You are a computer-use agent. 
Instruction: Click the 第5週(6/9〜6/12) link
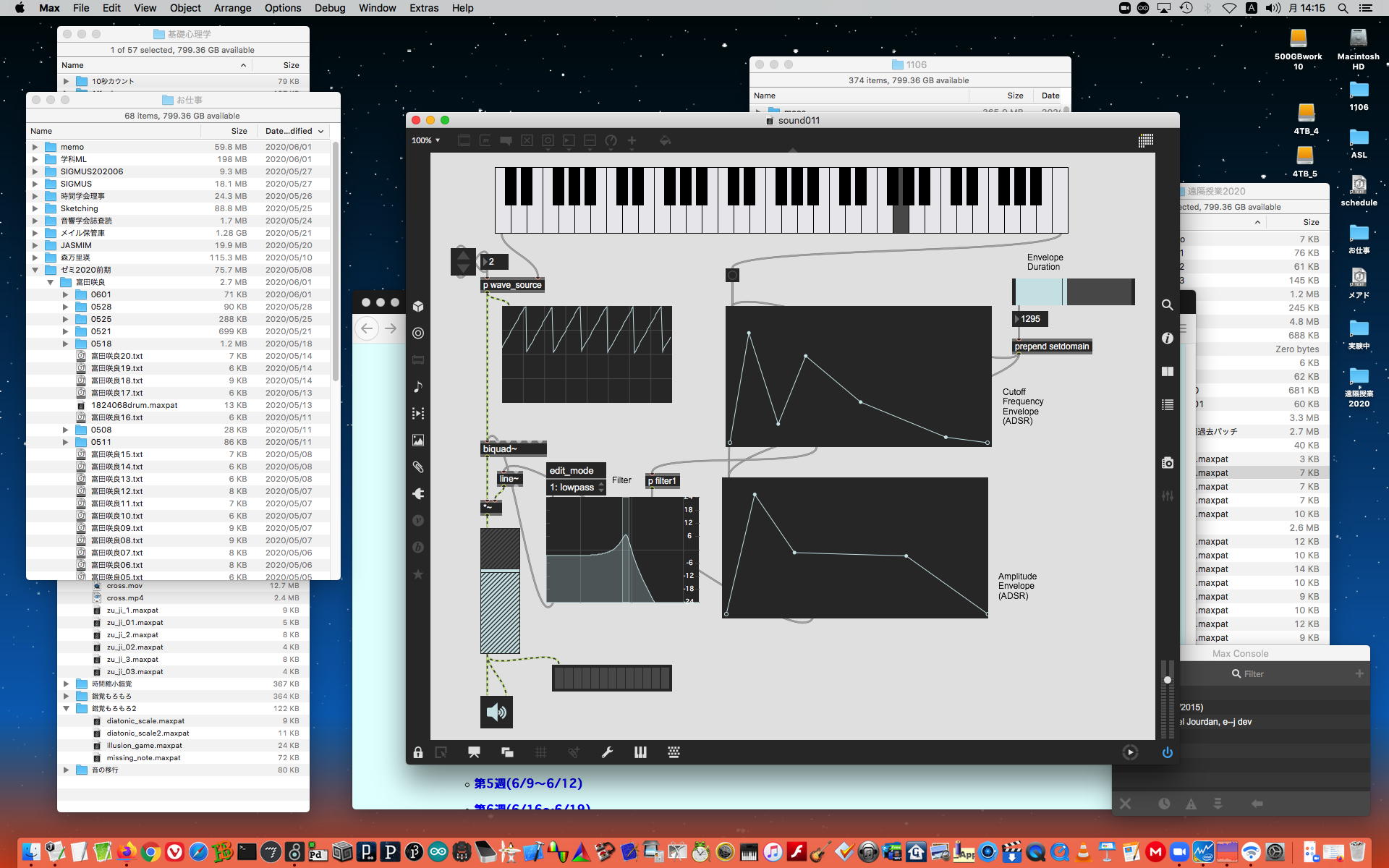click(527, 783)
